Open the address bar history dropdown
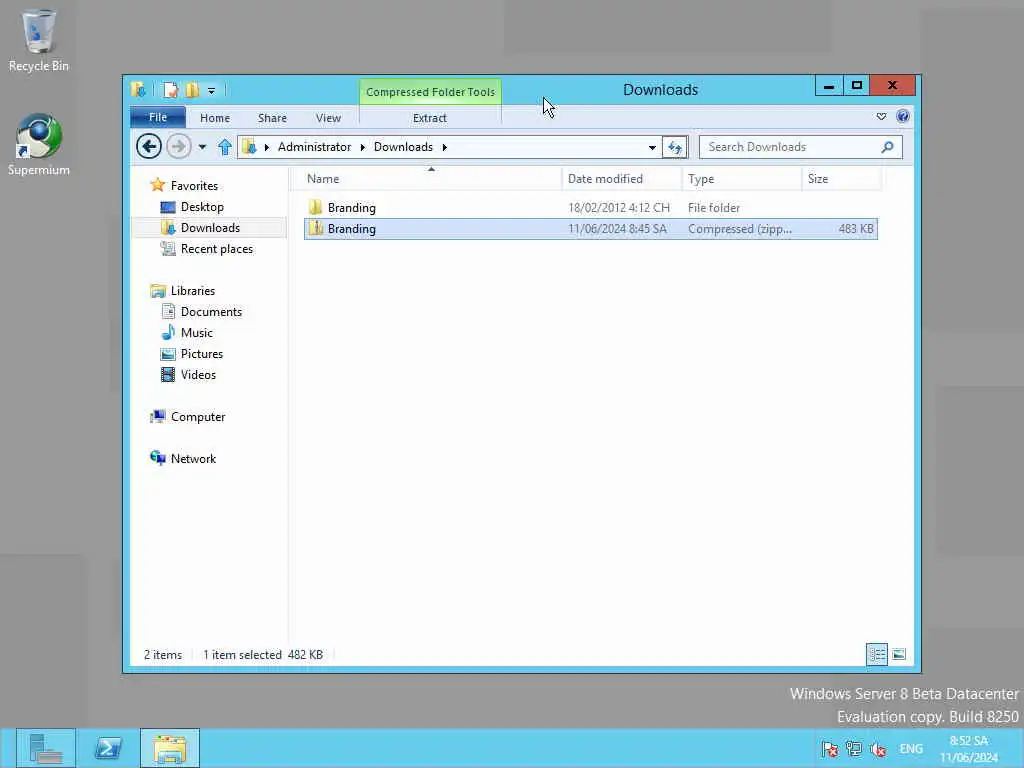The width and height of the screenshot is (1024, 768). coord(652,148)
